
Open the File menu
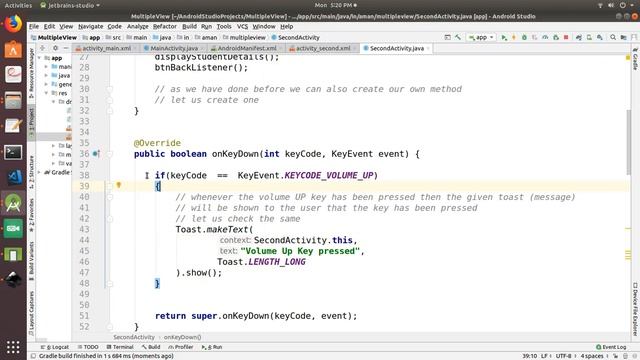[x=34, y=26]
